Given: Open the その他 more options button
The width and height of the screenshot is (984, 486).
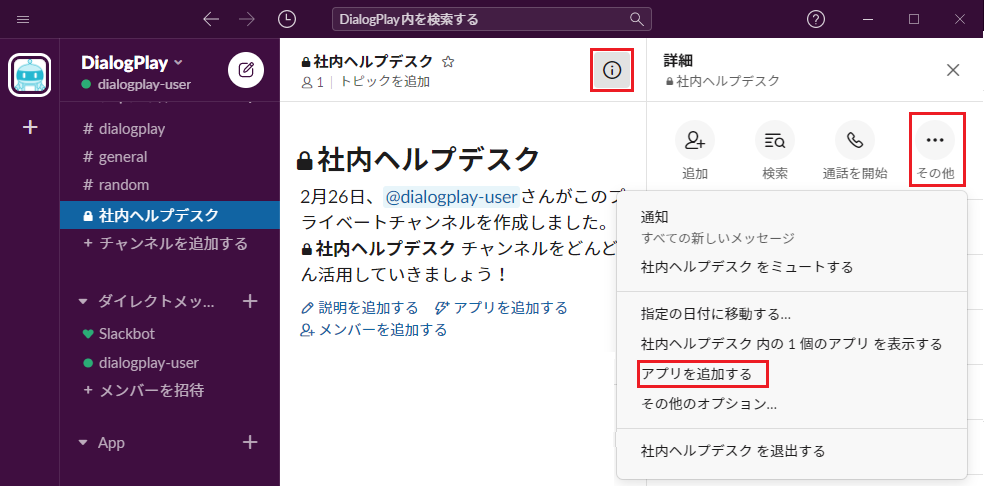Looking at the screenshot, I should click(935, 140).
